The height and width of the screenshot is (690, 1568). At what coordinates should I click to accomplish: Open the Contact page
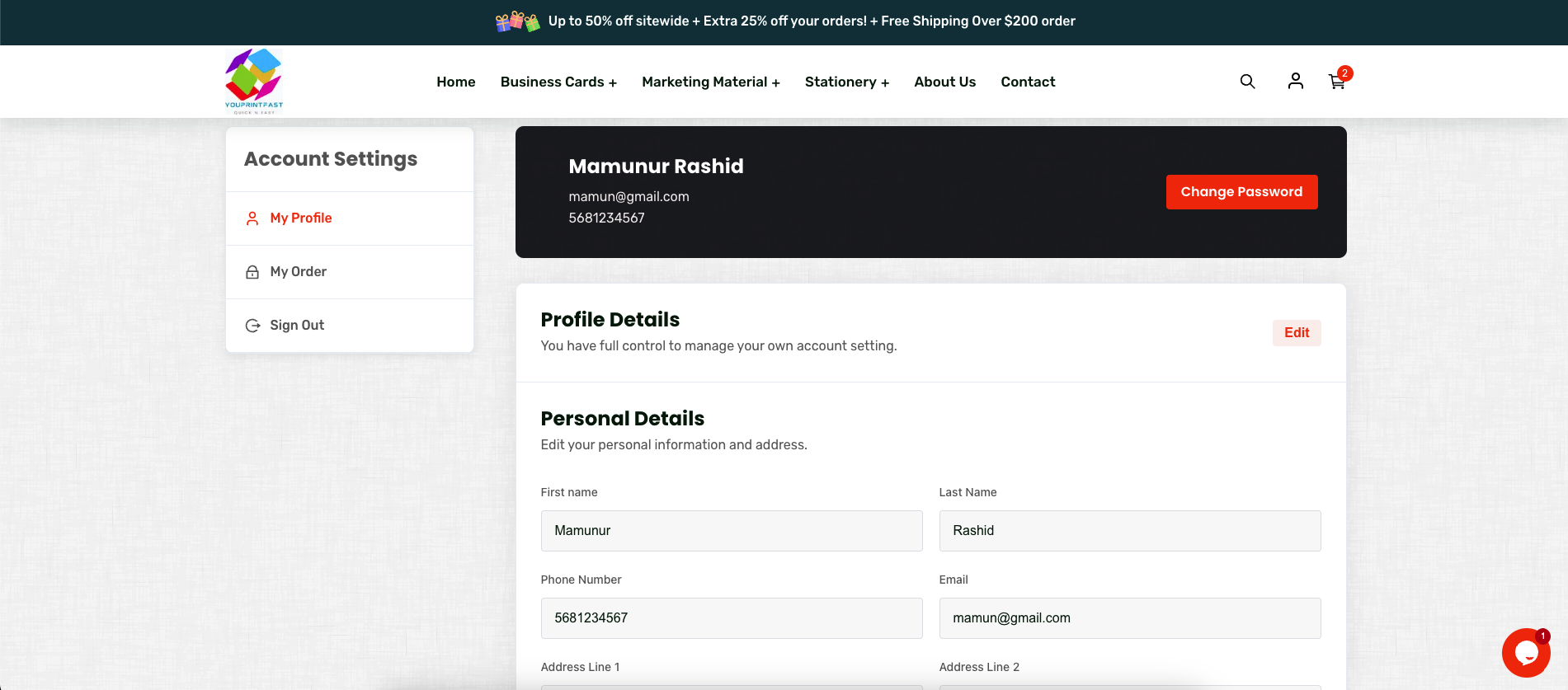(x=1028, y=82)
